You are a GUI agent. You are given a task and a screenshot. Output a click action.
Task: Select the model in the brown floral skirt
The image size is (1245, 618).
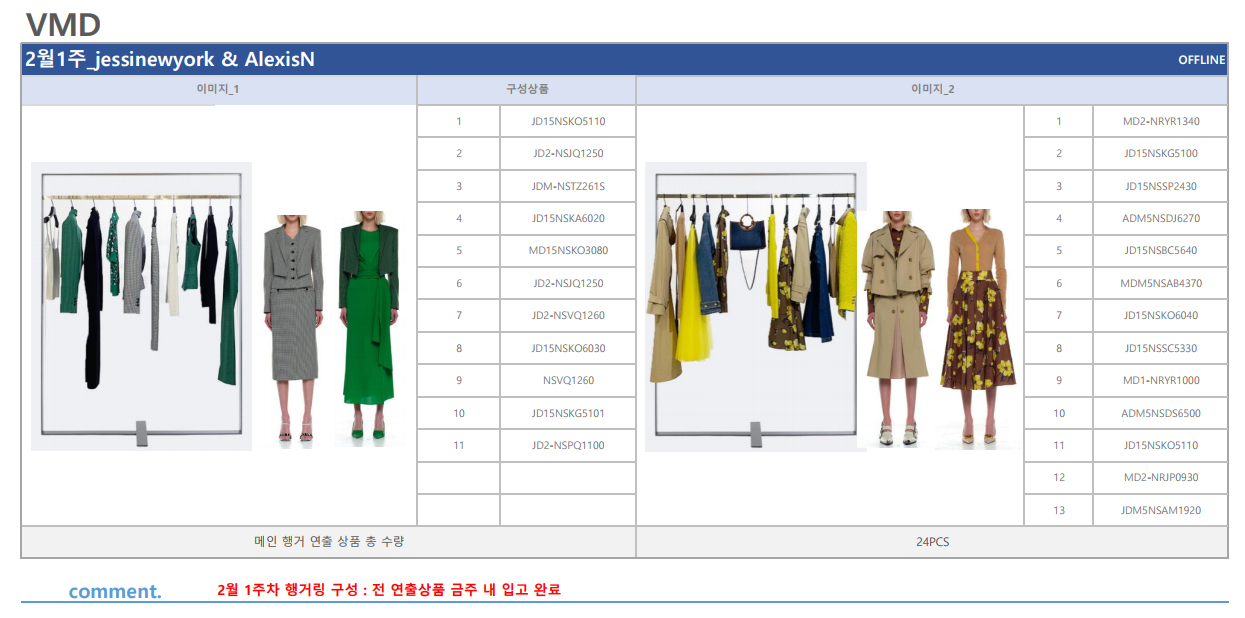(x=977, y=328)
